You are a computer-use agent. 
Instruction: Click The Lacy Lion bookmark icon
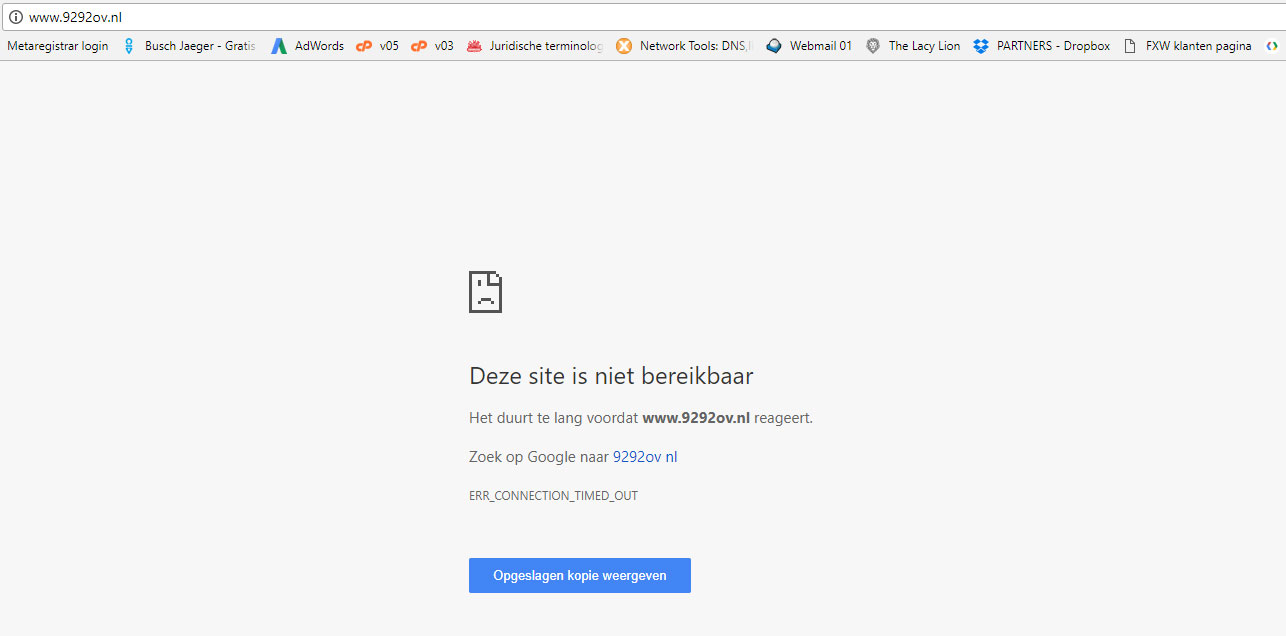tap(873, 46)
